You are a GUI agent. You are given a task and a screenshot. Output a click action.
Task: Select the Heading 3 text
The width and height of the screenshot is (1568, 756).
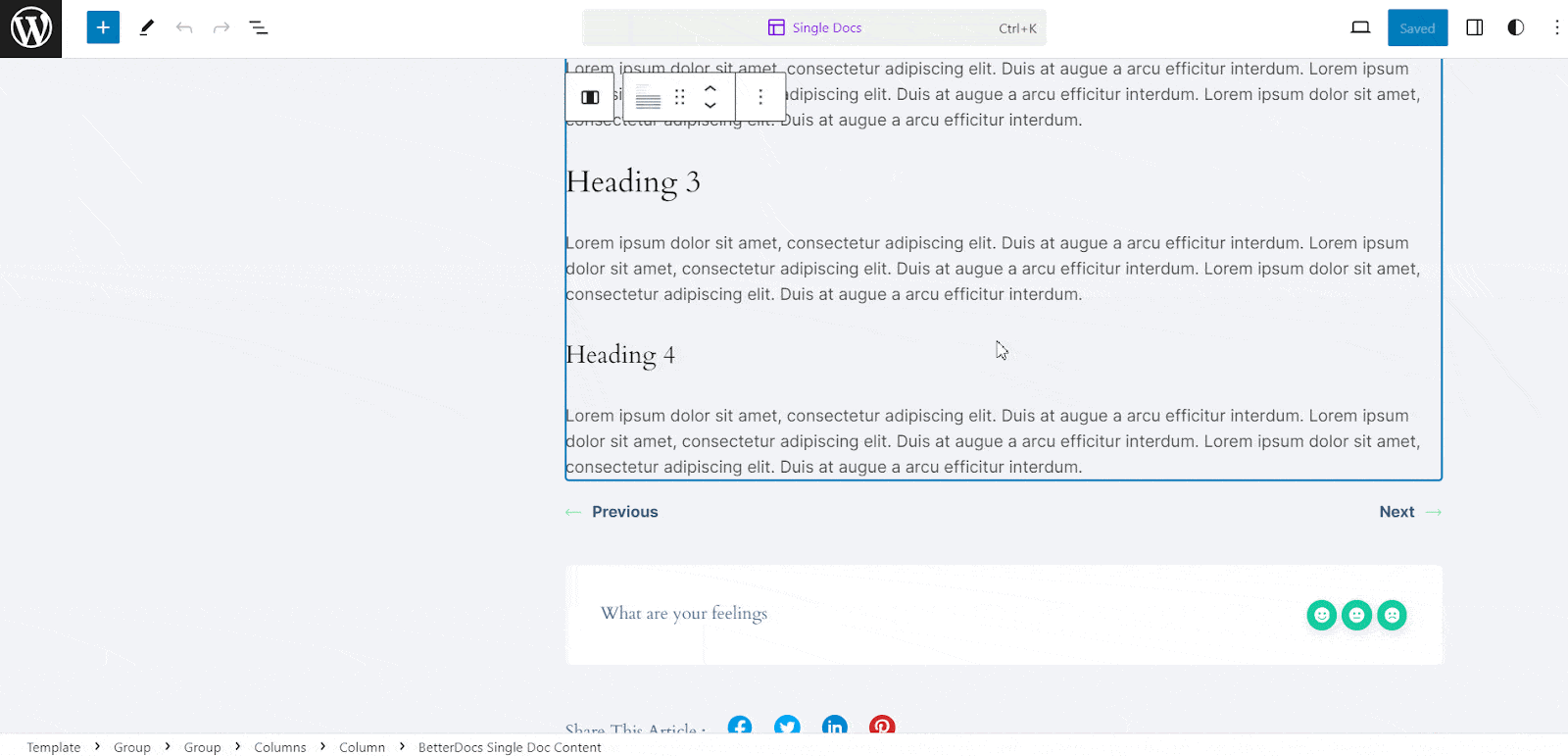(x=633, y=182)
